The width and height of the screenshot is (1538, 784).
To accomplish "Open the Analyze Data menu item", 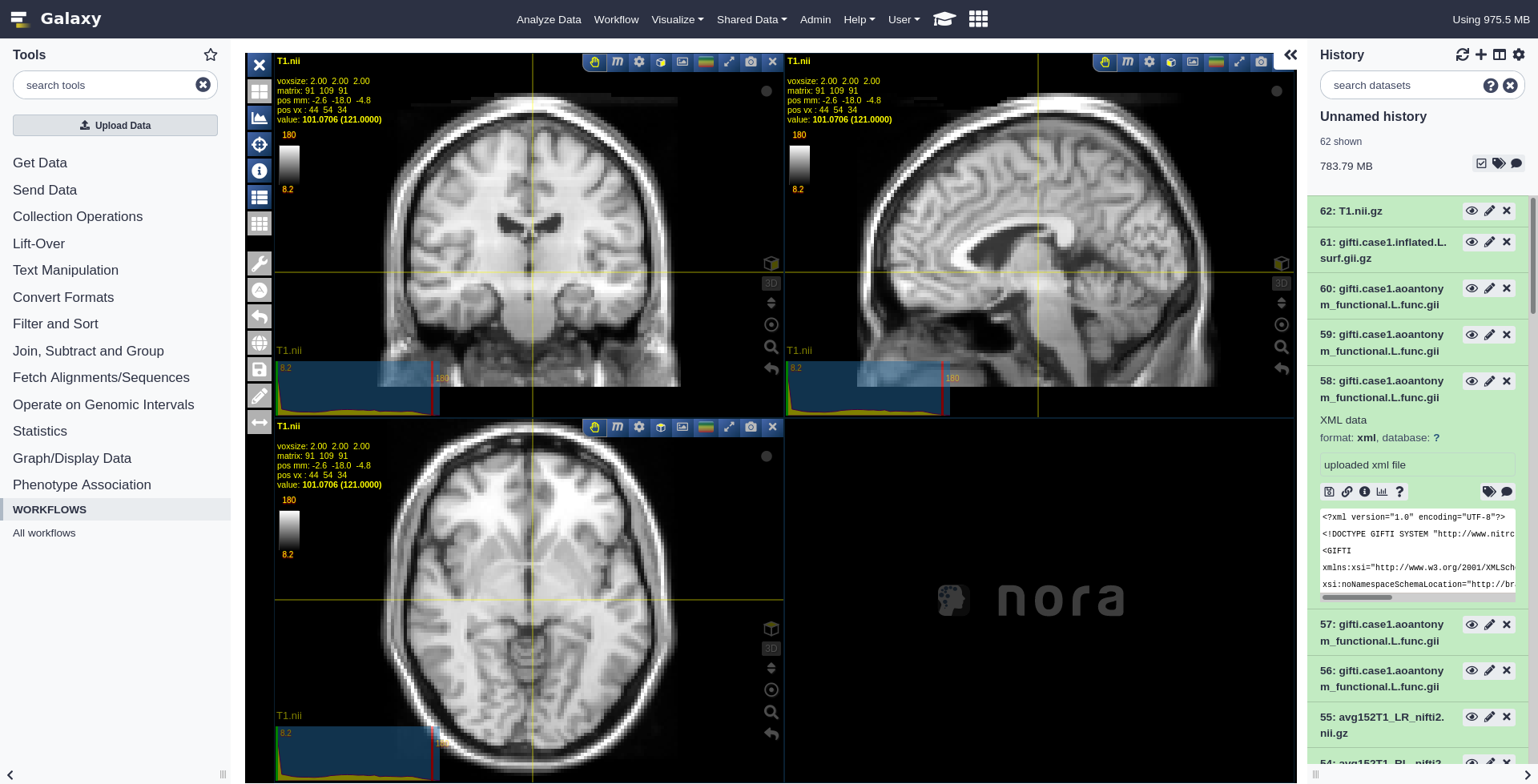I will point(549,19).
